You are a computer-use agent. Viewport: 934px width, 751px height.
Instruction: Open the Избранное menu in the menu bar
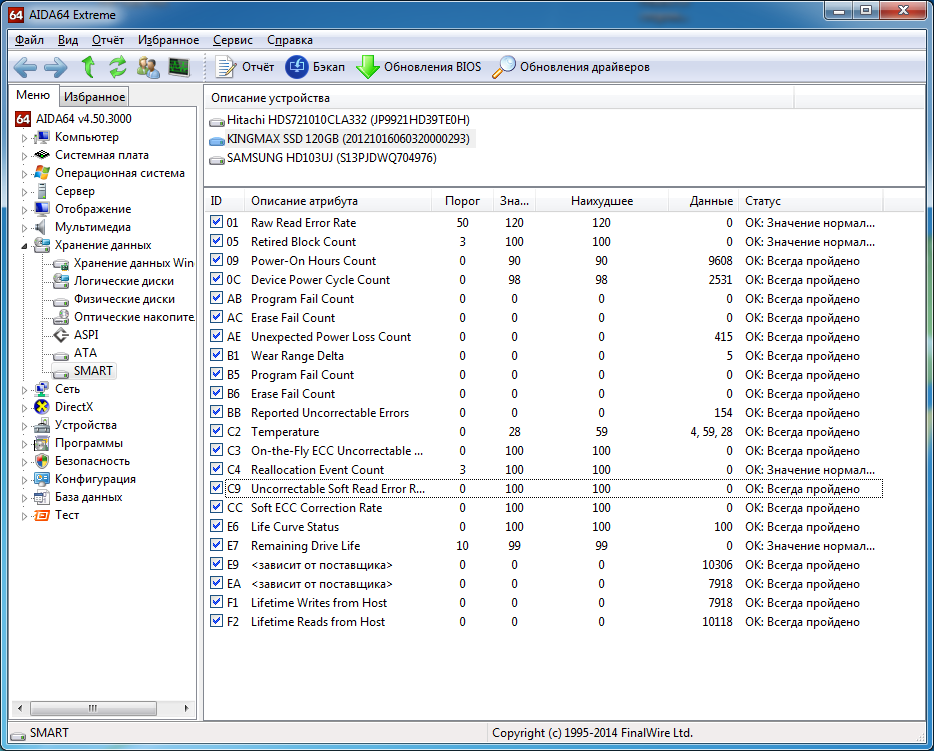[x=169, y=40]
